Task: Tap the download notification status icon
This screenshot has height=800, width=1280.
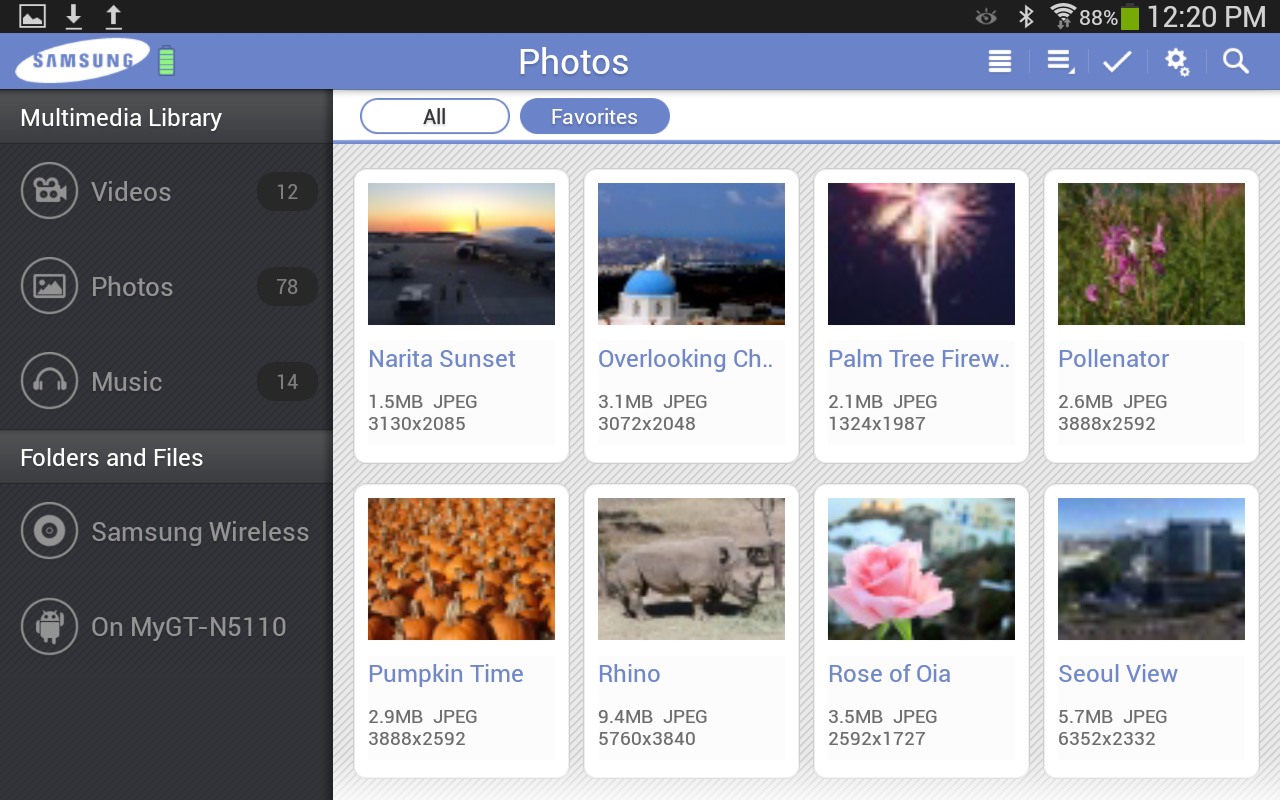Action: pyautogui.click(x=73, y=16)
